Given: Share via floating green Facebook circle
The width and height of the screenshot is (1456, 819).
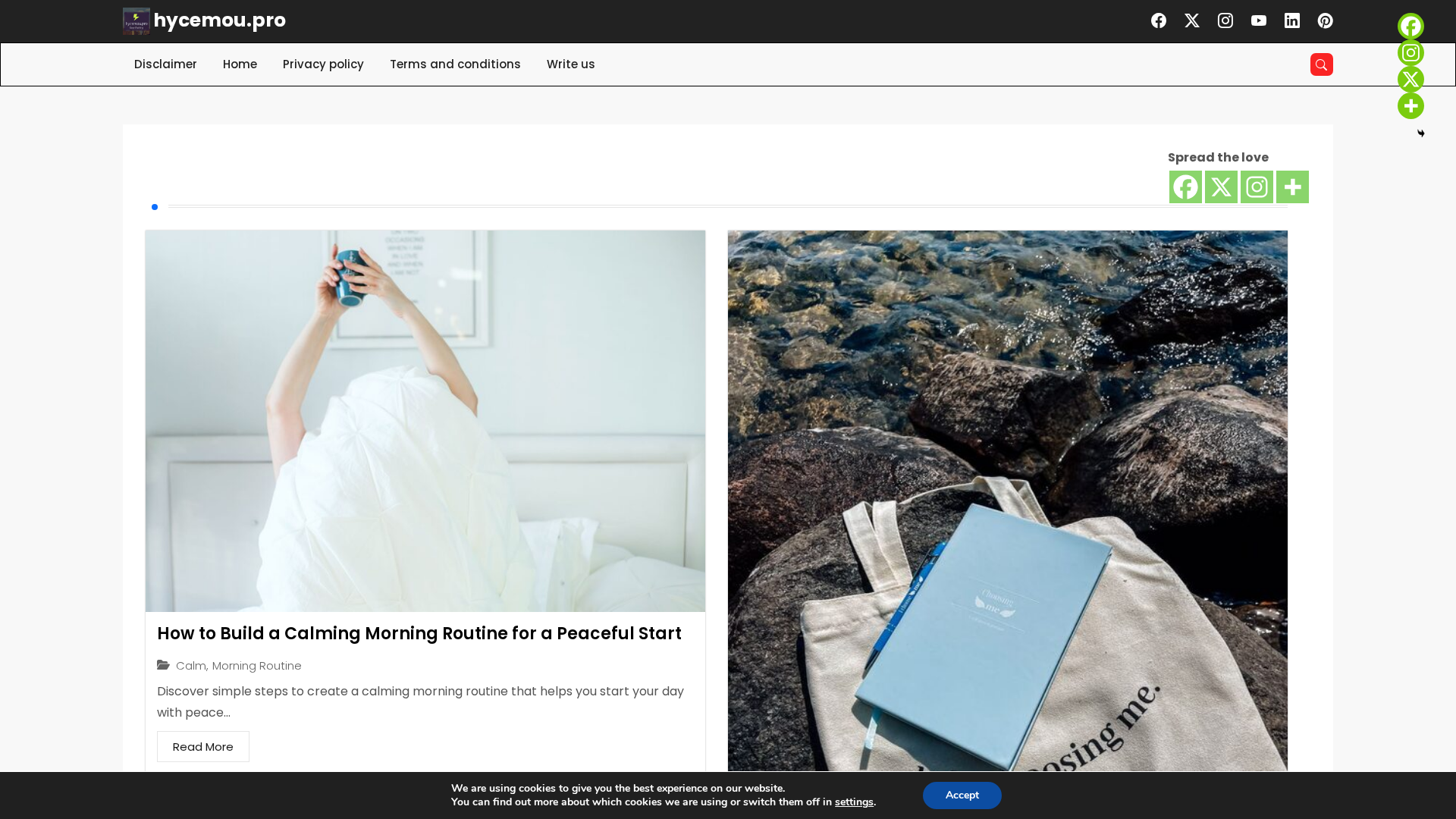Looking at the screenshot, I should tap(1410, 27).
